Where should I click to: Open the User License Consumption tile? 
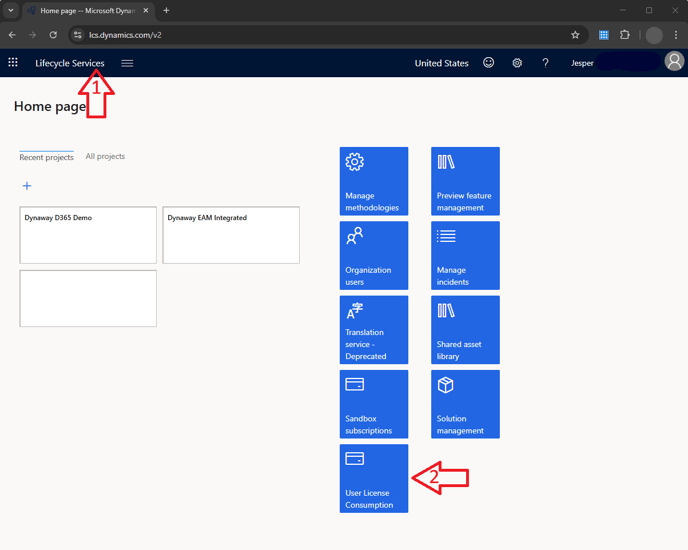pyautogui.click(x=374, y=478)
